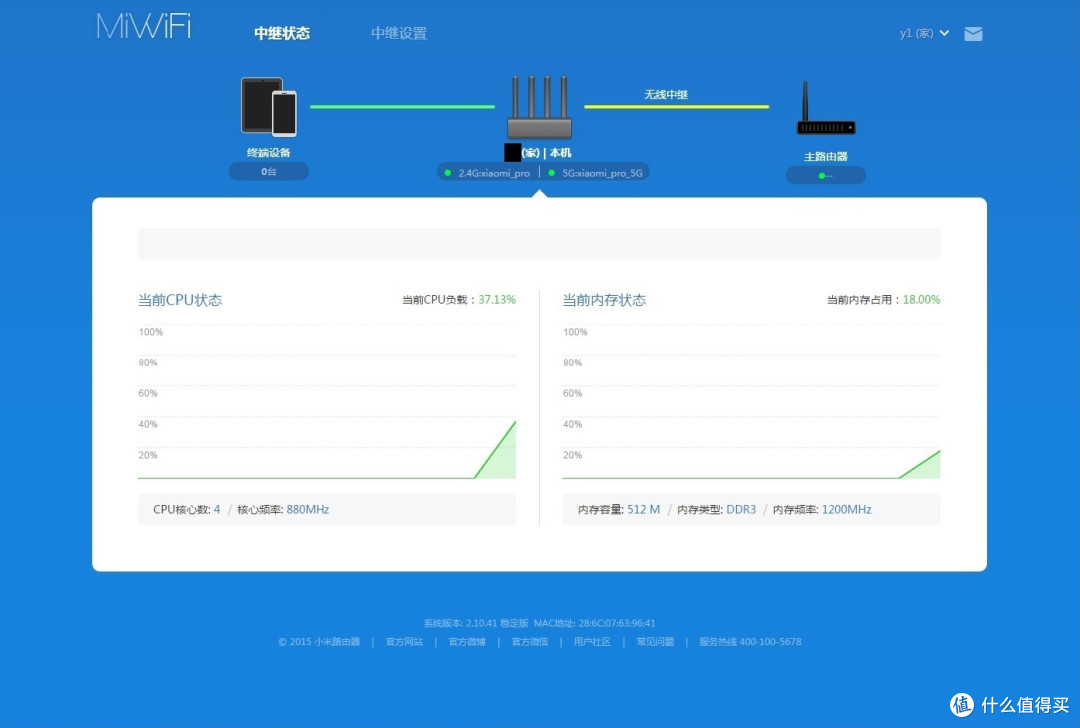Open the 用户社区 footer link
The width and height of the screenshot is (1080, 728).
click(x=592, y=642)
